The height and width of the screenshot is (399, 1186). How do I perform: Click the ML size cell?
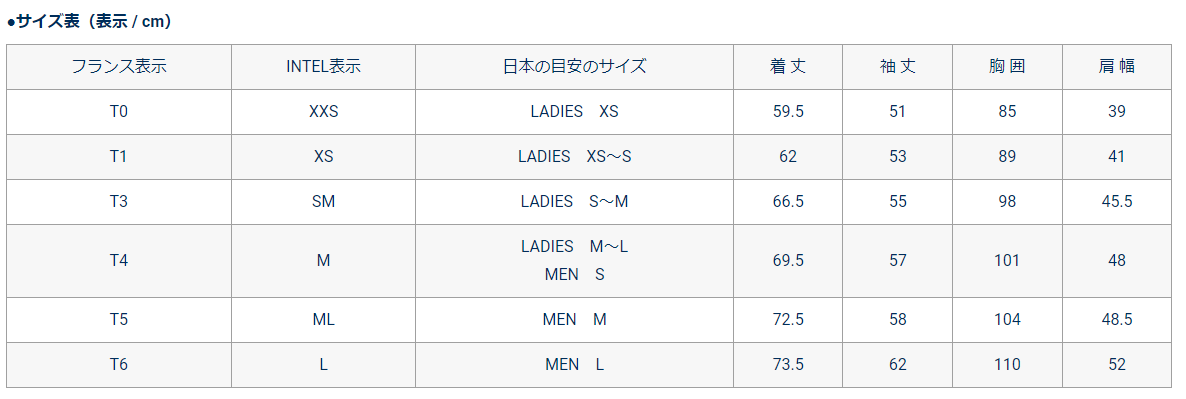coord(324,320)
